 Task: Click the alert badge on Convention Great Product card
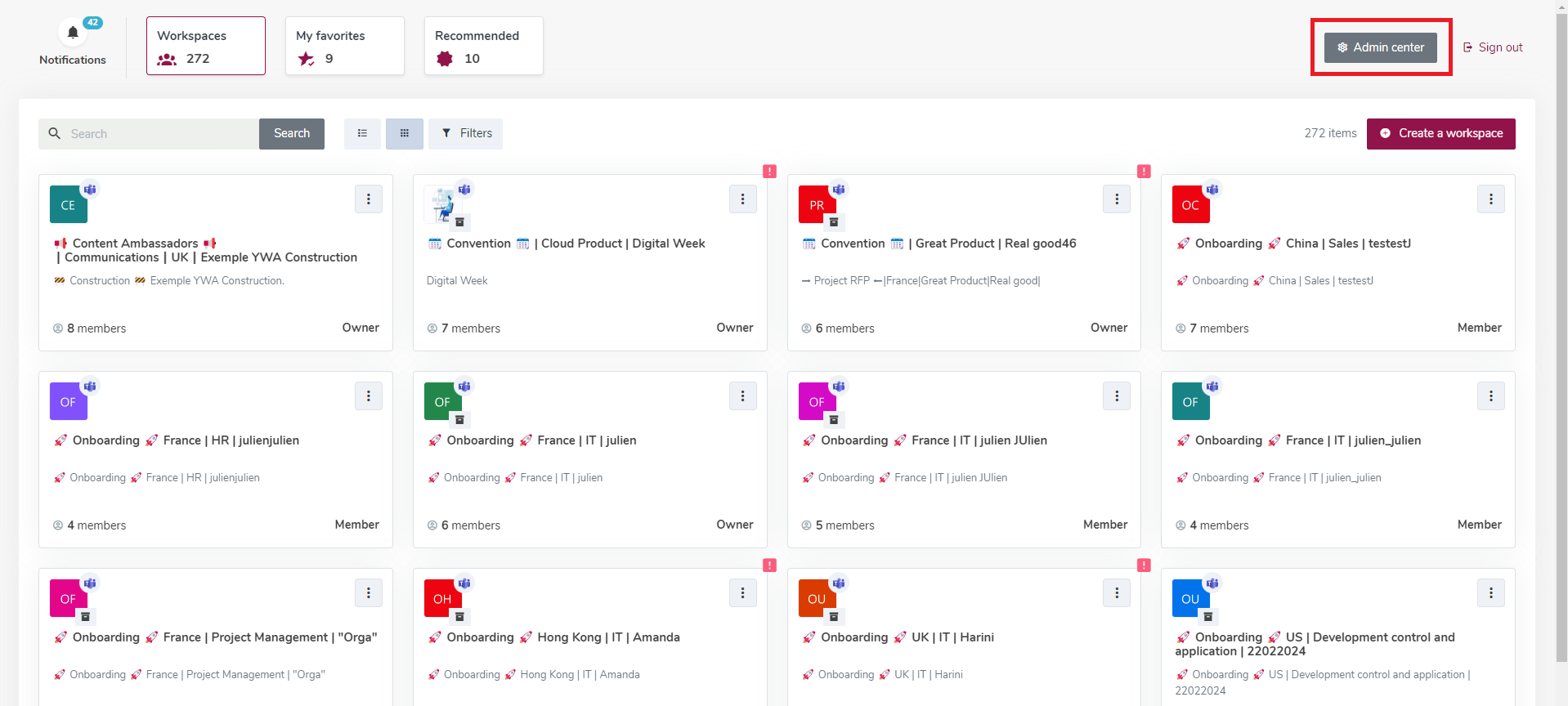pyautogui.click(x=1144, y=171)
